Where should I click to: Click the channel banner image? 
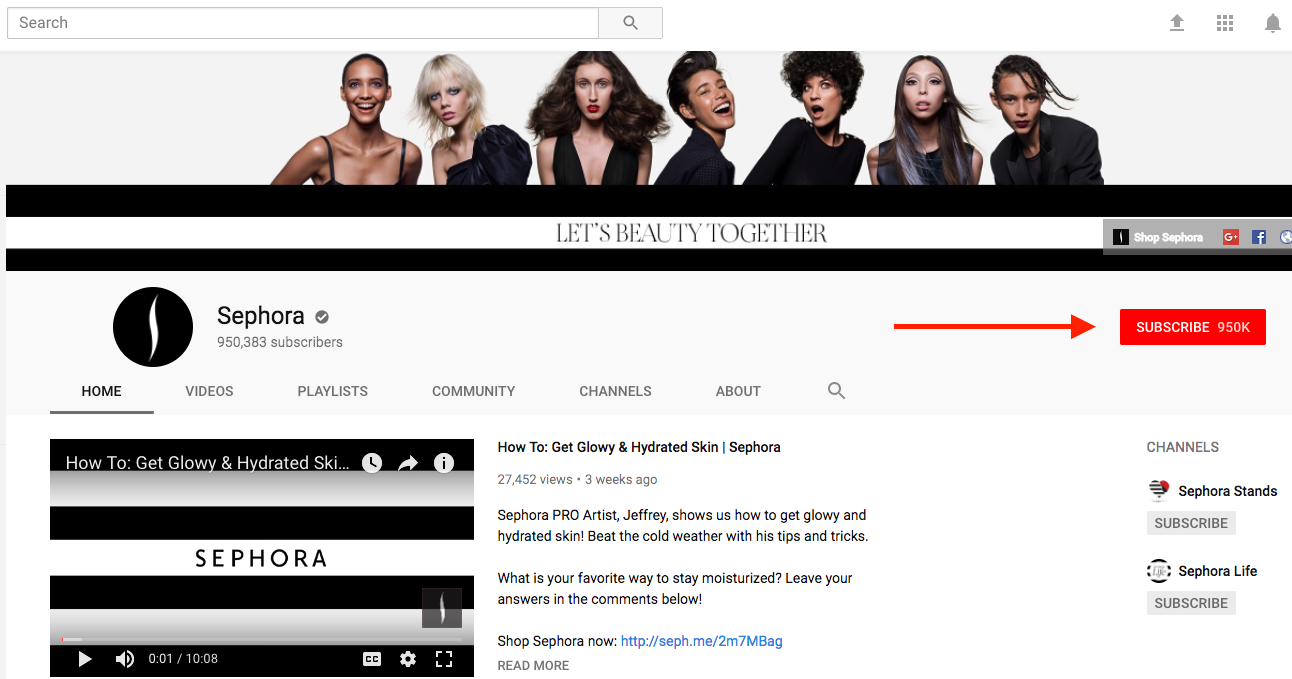[x=649, y=161]
